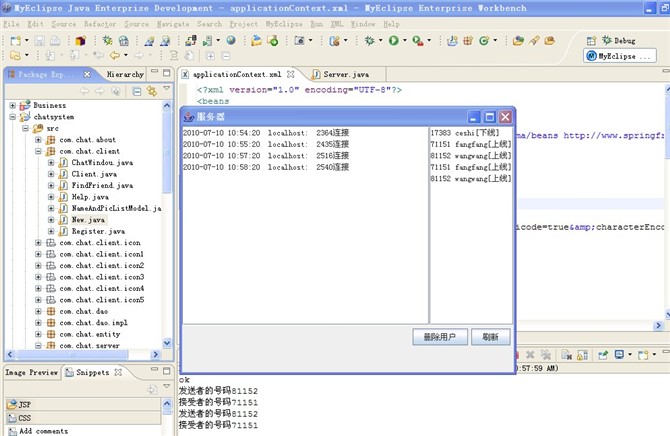
Task: Click the Debug bug icon in main toolbar
Action: (370, 41)
